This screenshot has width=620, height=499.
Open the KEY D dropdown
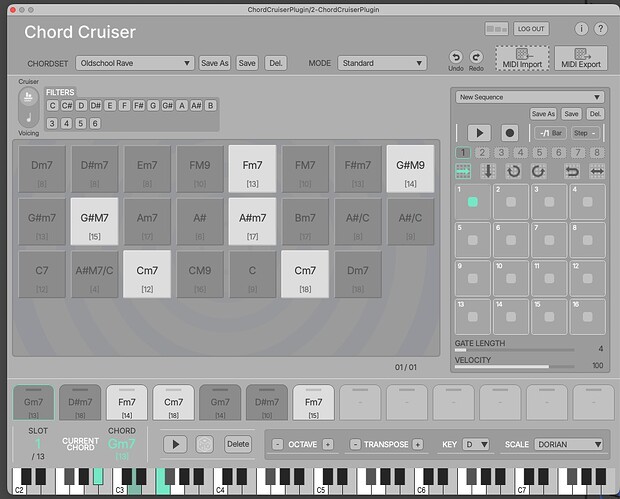(476, 444)
